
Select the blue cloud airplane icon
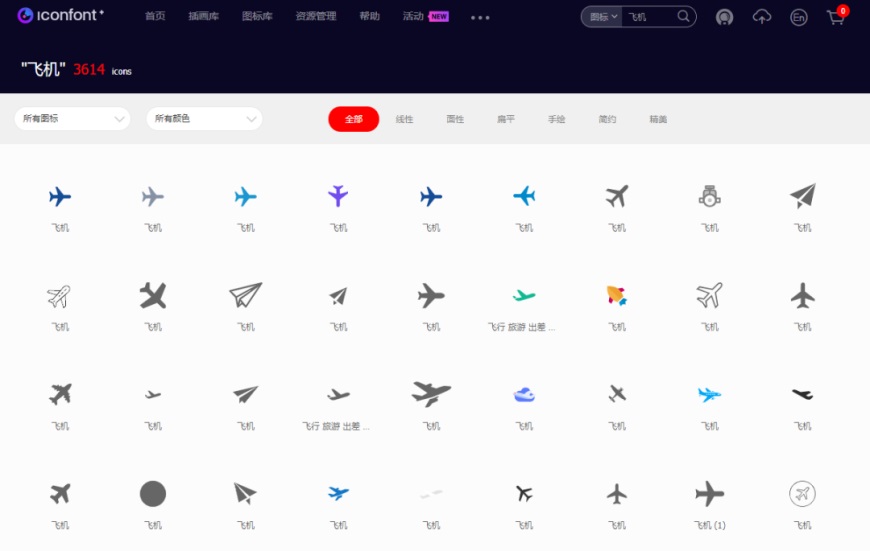tap(524, 395)
